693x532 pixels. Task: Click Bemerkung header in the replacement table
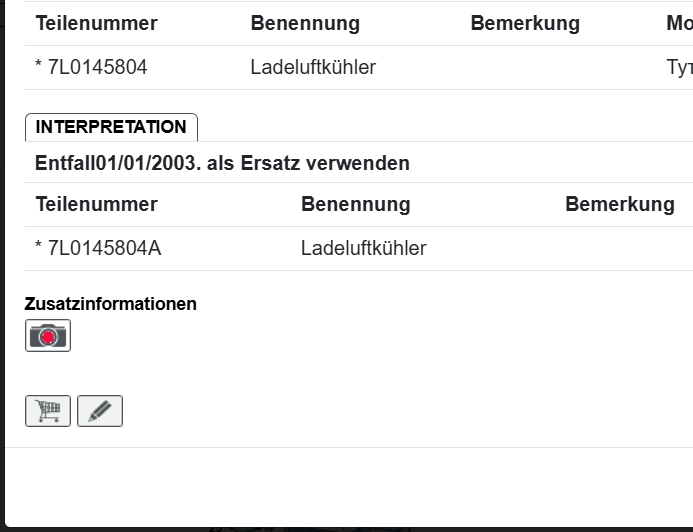click(619, 204)
